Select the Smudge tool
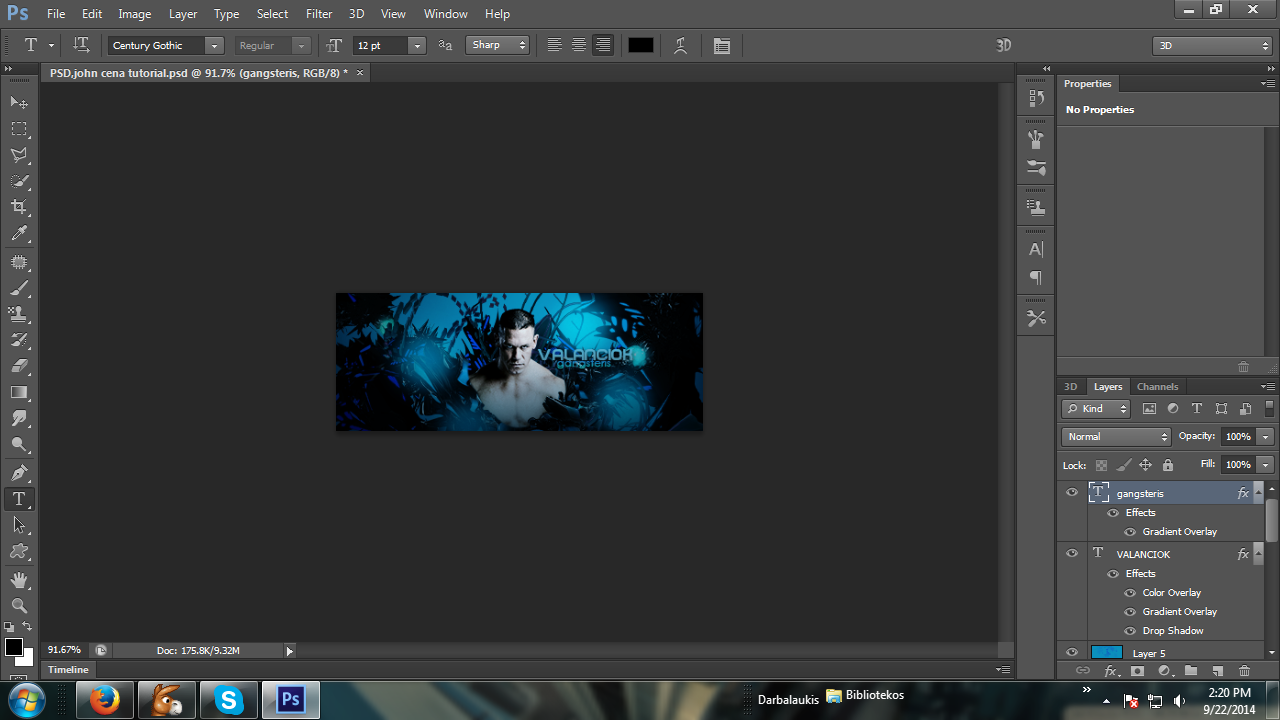The height and width of the screenshot is (720, 1280). click(x=19, y=418)
